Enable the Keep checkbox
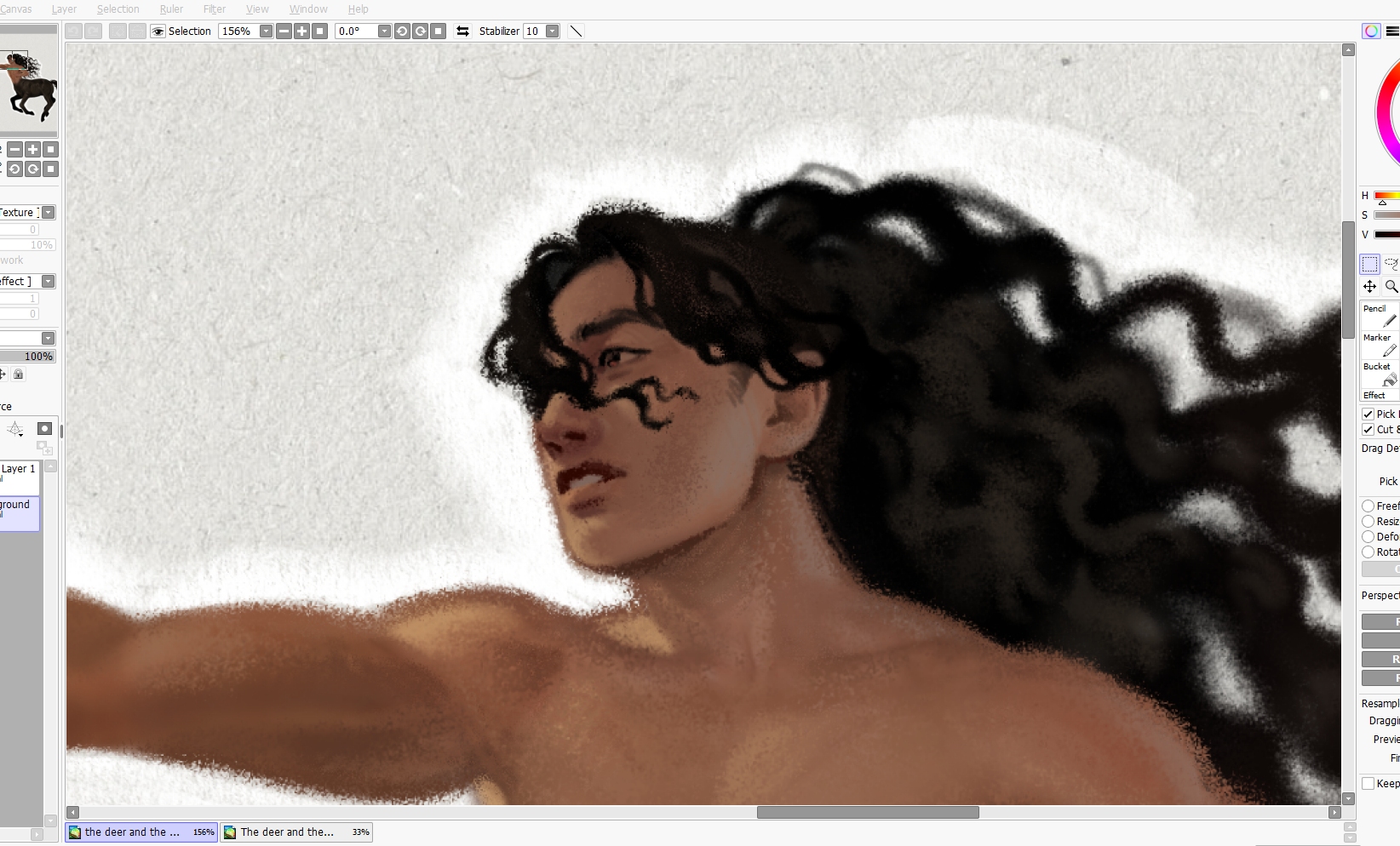Screen dimensions: 1400x846 [x=1368, y=784]
